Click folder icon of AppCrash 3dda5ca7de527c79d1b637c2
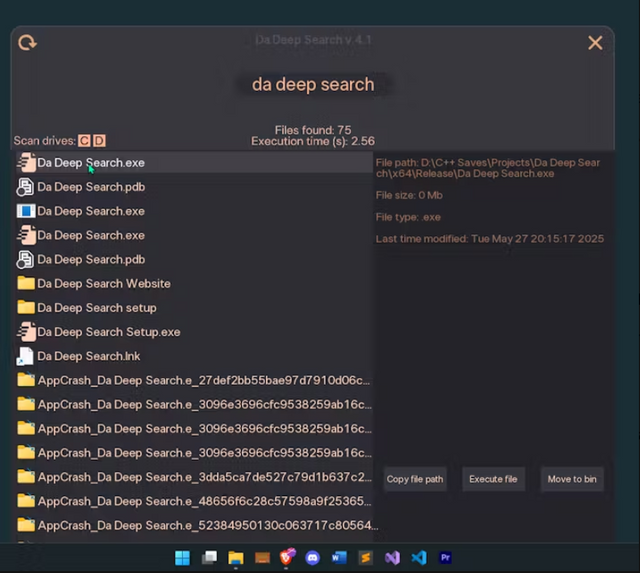Screen dimensions: 640x573 (26, 477)
